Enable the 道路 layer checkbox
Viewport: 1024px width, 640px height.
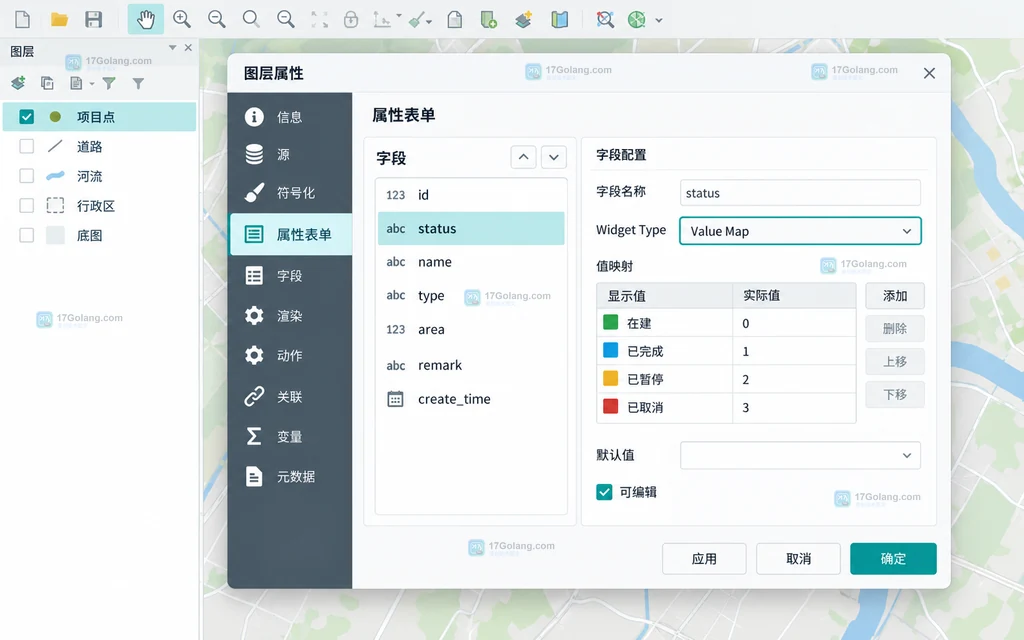(26, 146)
